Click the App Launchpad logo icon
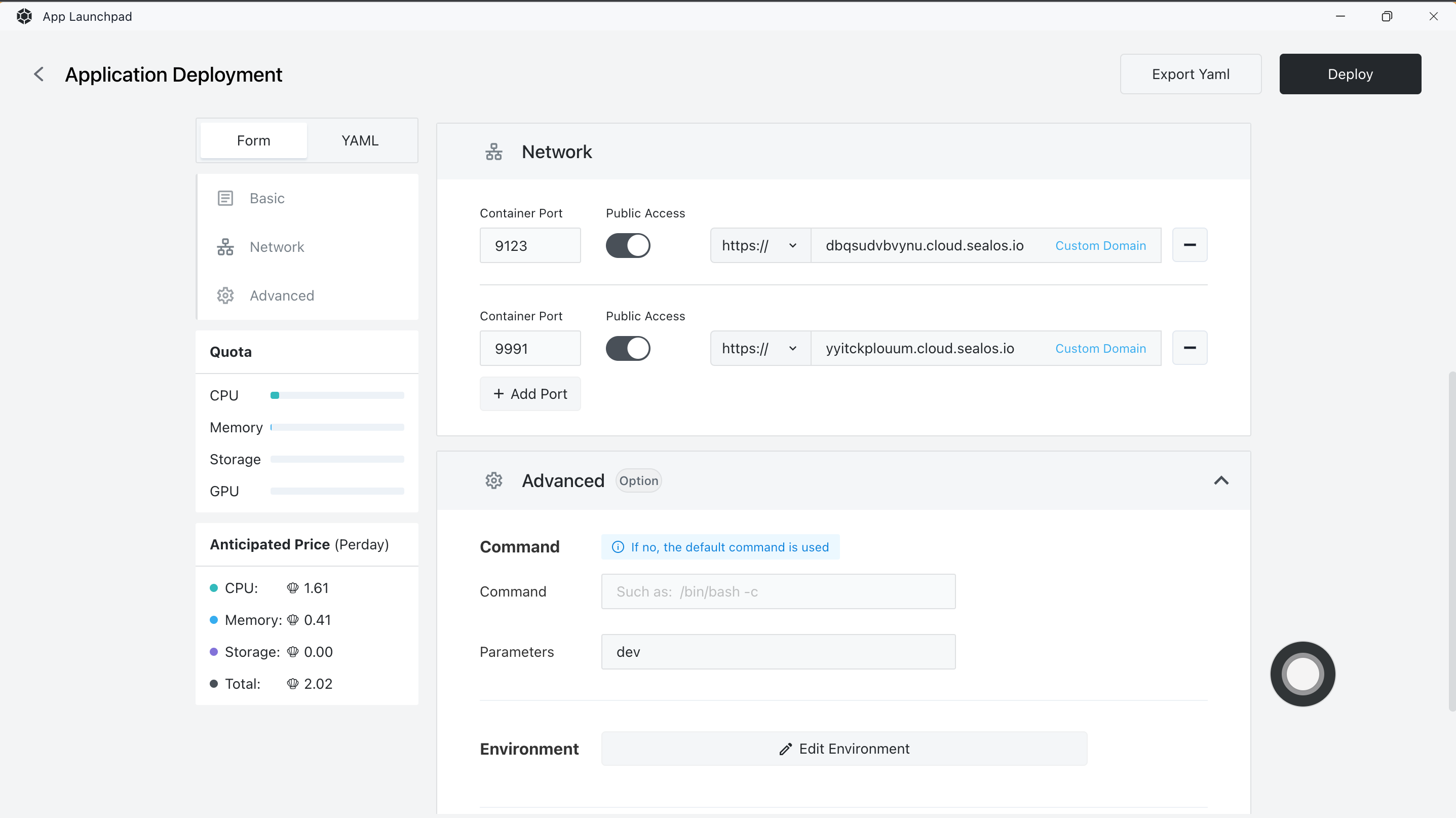 pos(24,16)
